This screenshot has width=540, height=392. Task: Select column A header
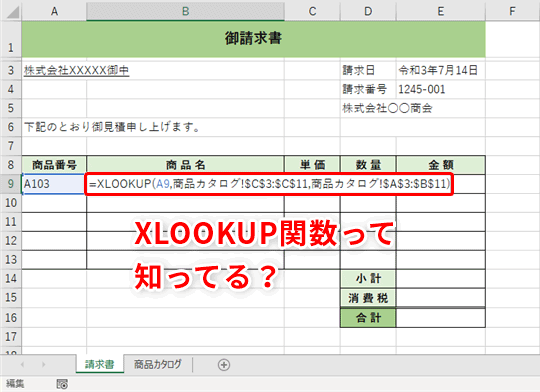[54, 11]
